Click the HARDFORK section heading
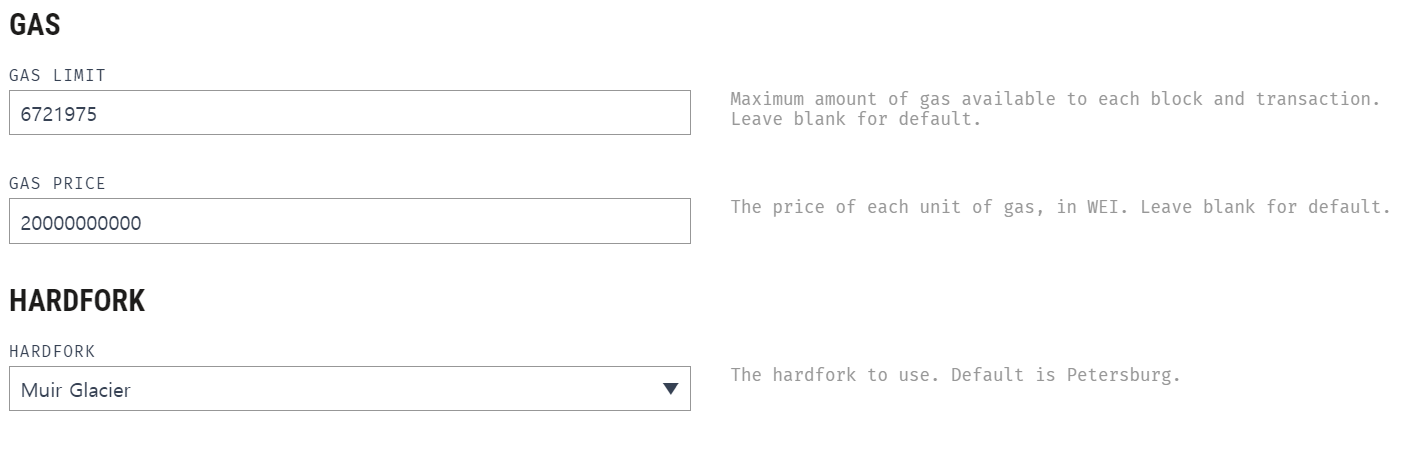This screenshot has width=1402, height=473. pos(77,301)
